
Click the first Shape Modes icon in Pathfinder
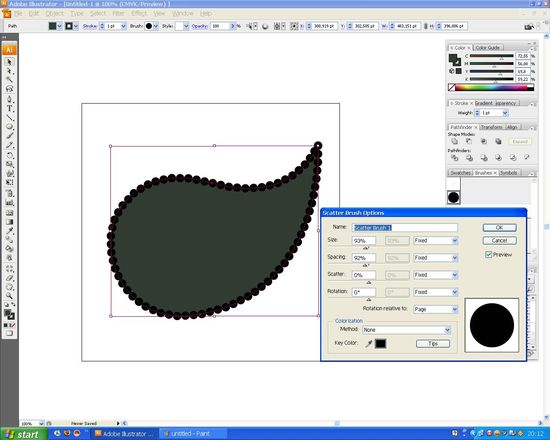(455, 141)
